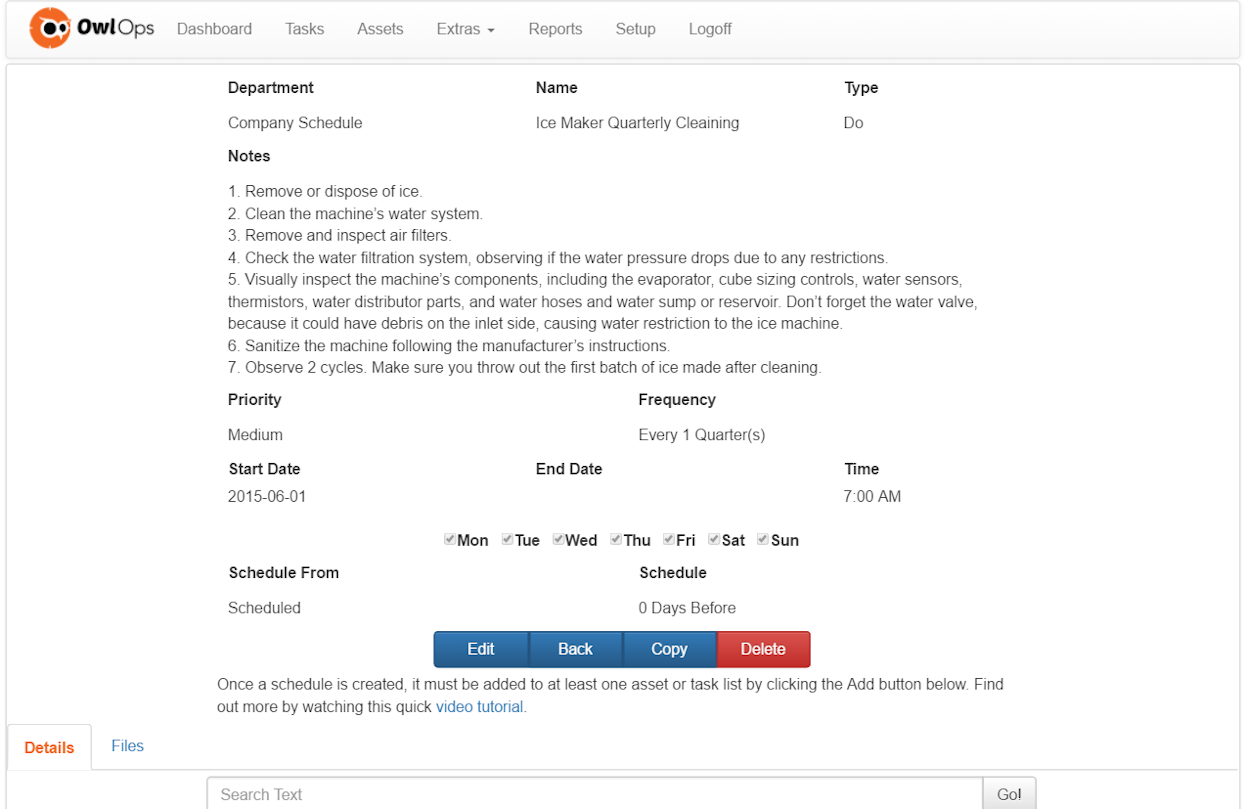
Task: Navigate to the Dashboard
Action: (214, 29)
